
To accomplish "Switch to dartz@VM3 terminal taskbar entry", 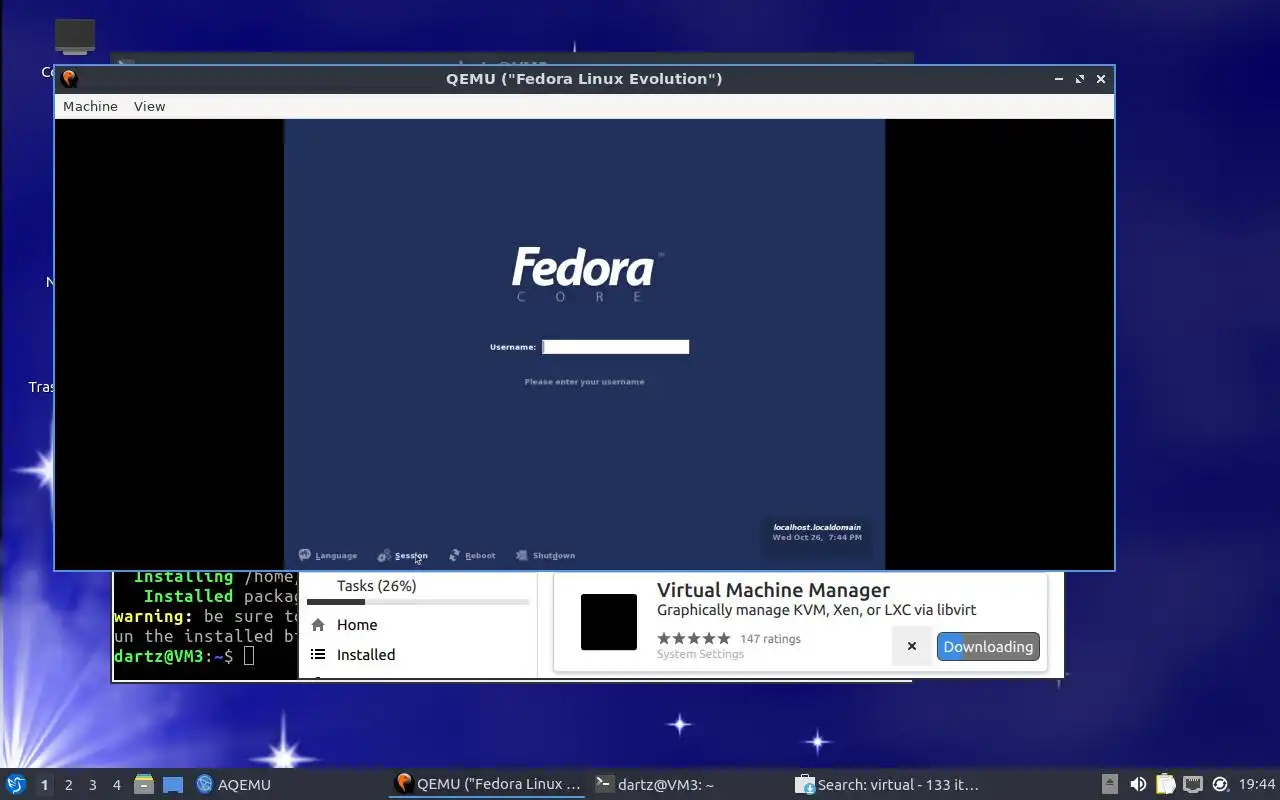I will 655,785.
